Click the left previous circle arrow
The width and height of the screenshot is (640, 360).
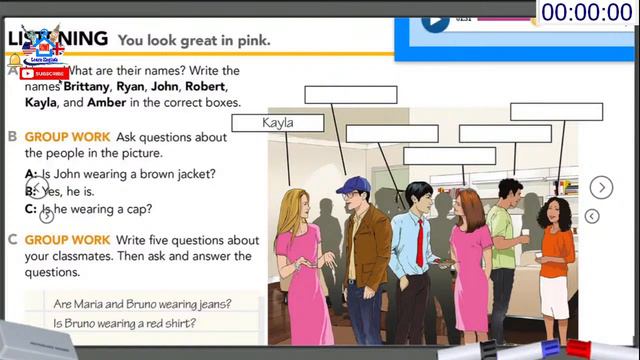(x=37, y=188)
